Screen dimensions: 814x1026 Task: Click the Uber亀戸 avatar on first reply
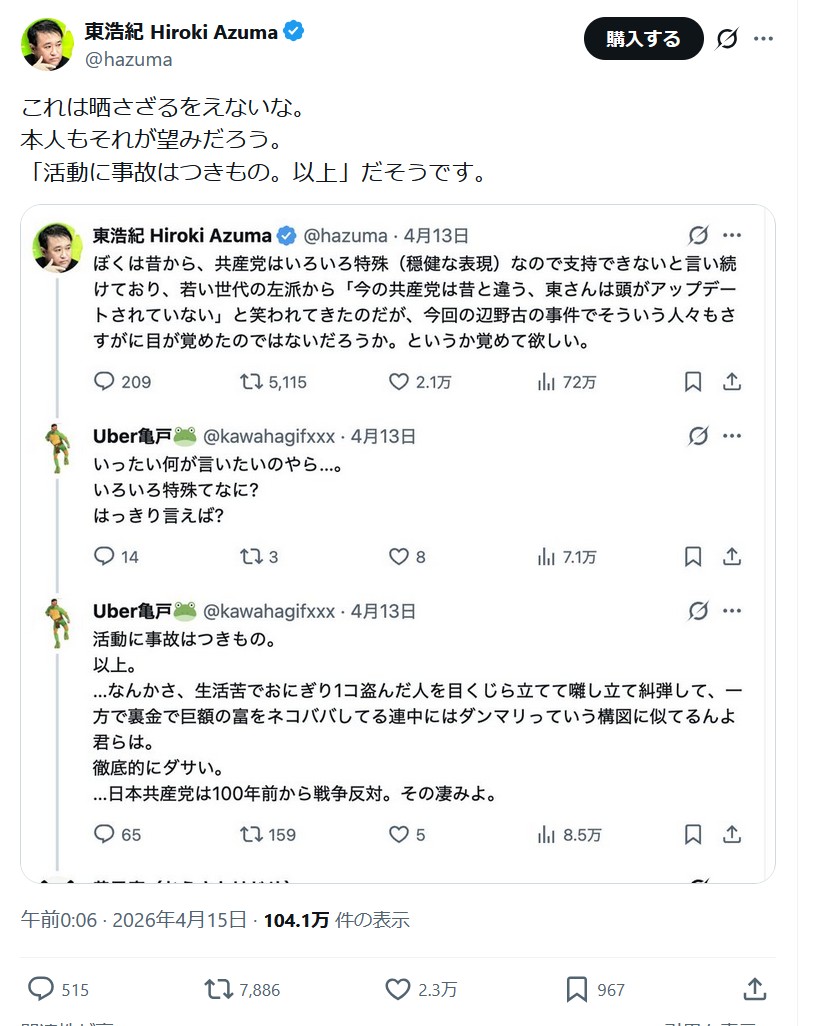(57, 448)
